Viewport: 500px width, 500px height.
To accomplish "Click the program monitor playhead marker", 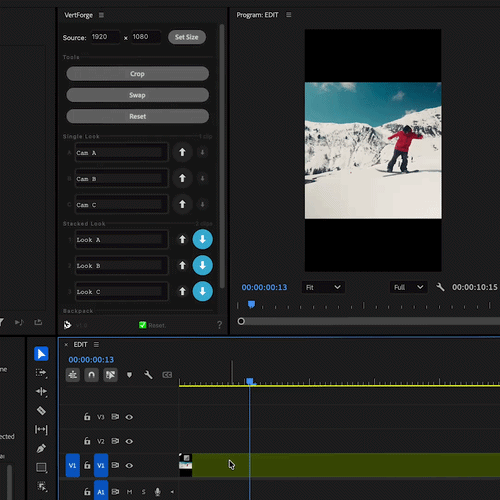I will (x=252, y=304).
